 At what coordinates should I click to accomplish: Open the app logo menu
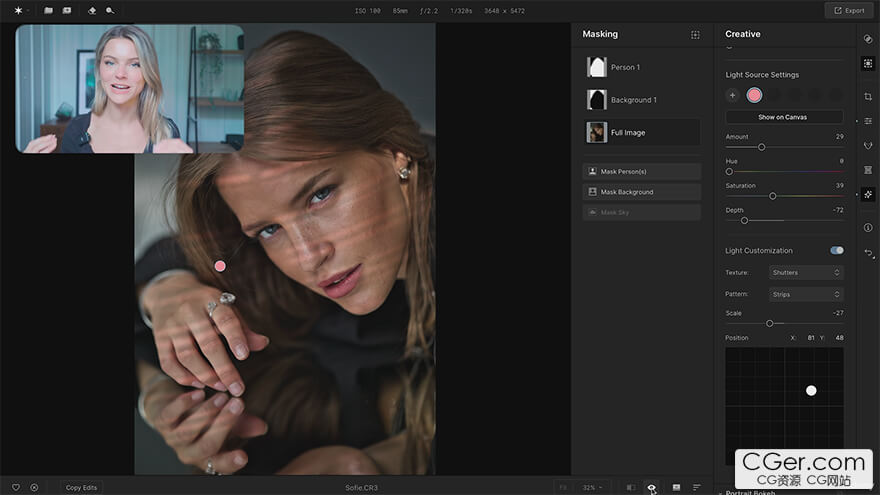18,11
